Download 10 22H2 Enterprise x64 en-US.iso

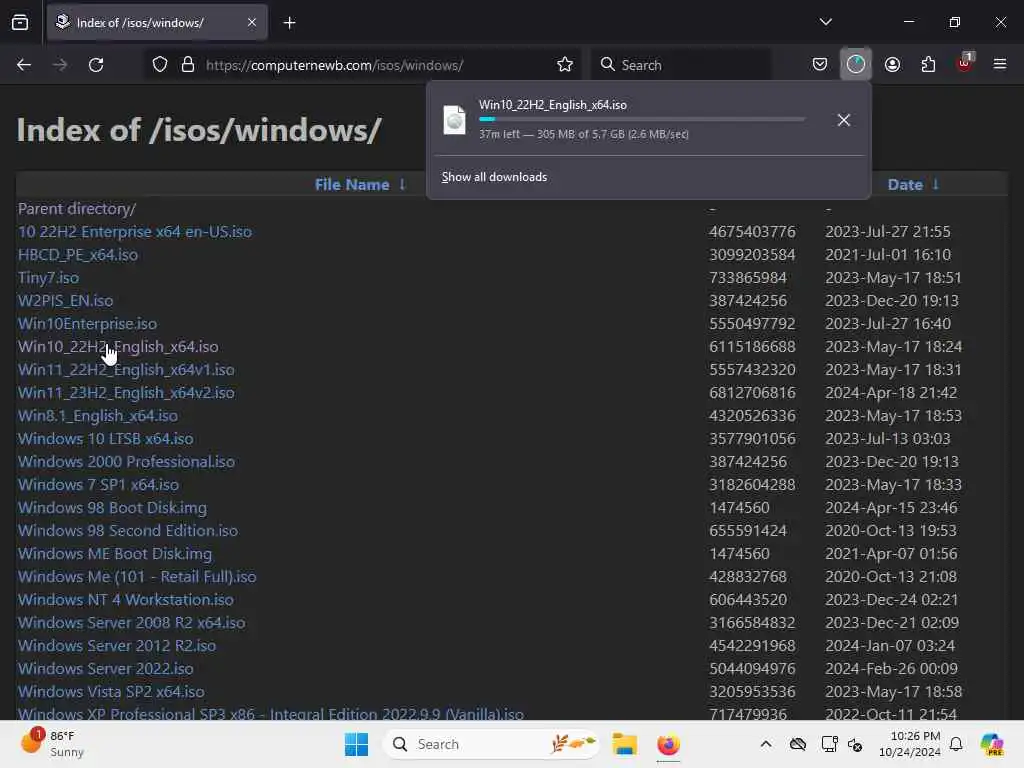point(135,232)
